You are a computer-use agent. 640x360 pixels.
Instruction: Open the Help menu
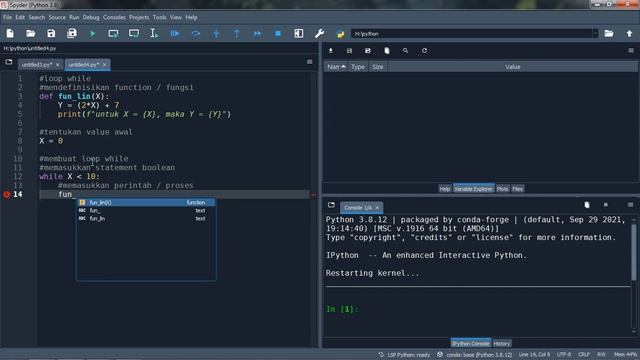coord(191,18)
